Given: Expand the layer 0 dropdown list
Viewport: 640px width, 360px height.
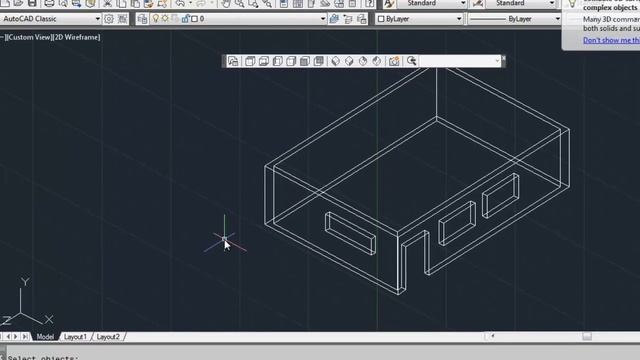Looking at the screenshot, I should click(x=322, y=19).
